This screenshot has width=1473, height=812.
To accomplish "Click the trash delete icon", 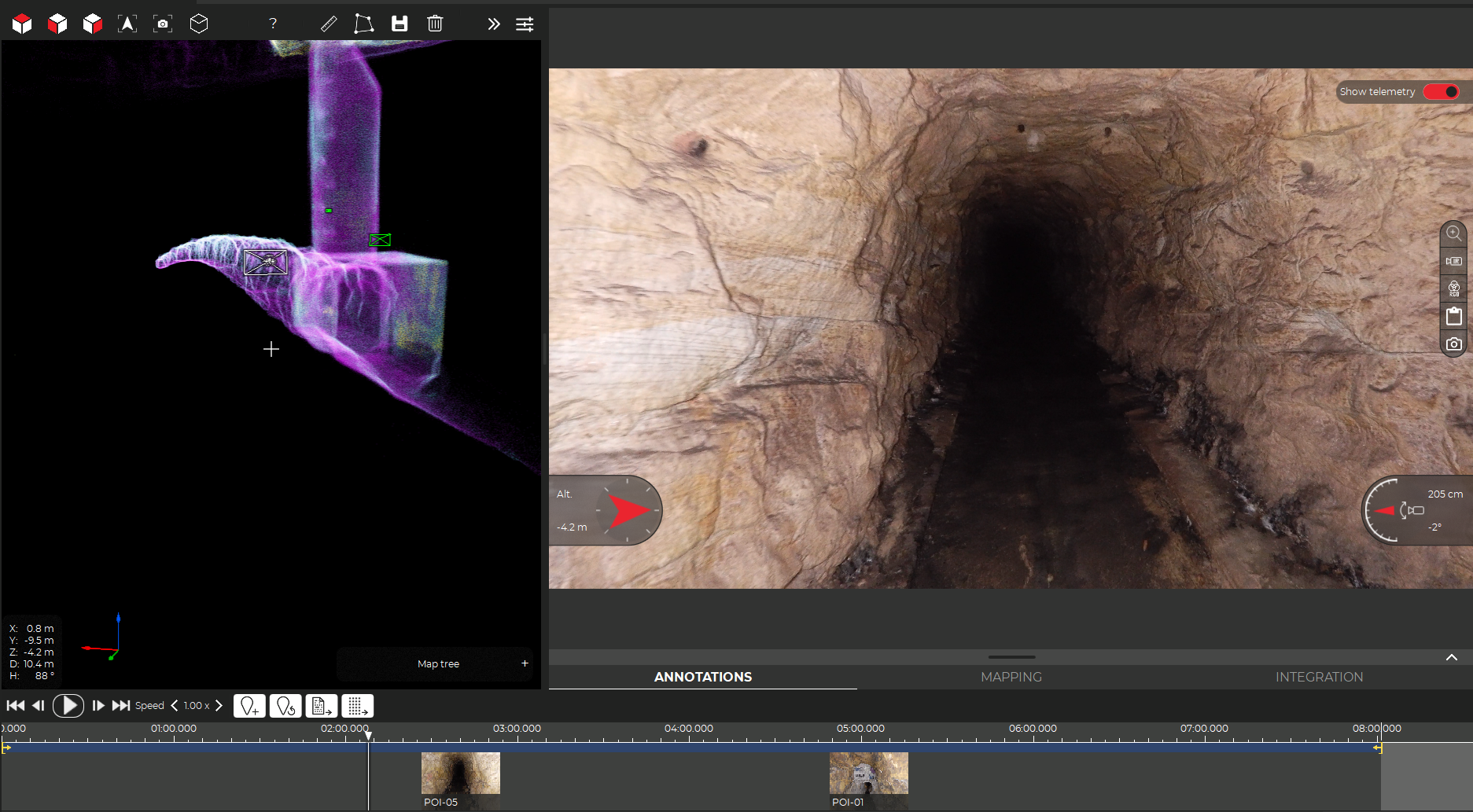I will tap(435, 24).
